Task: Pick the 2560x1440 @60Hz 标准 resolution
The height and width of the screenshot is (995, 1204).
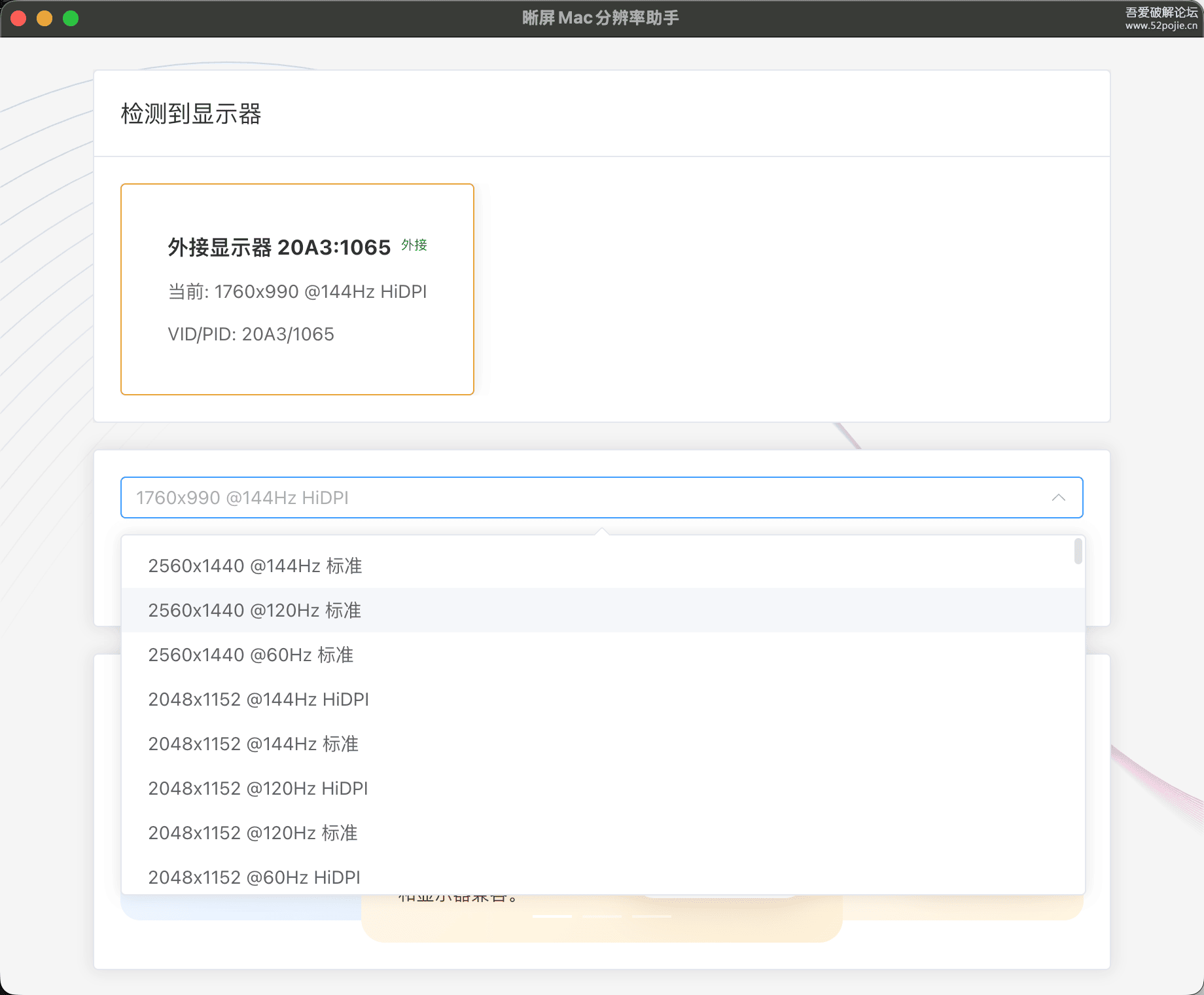Action: click(x=251, y=655)
